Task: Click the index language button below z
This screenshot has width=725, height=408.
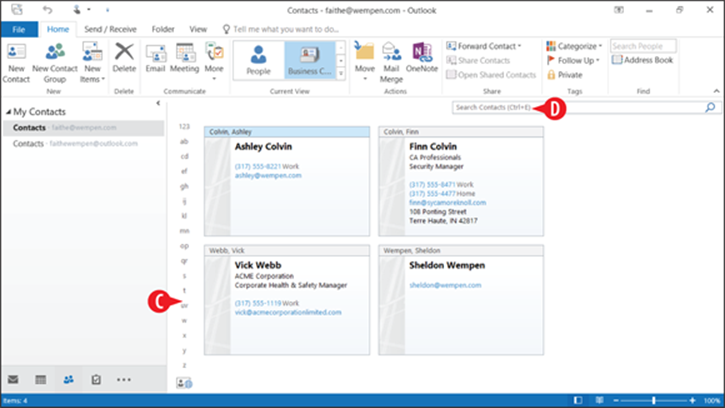Action: (184, 383)
